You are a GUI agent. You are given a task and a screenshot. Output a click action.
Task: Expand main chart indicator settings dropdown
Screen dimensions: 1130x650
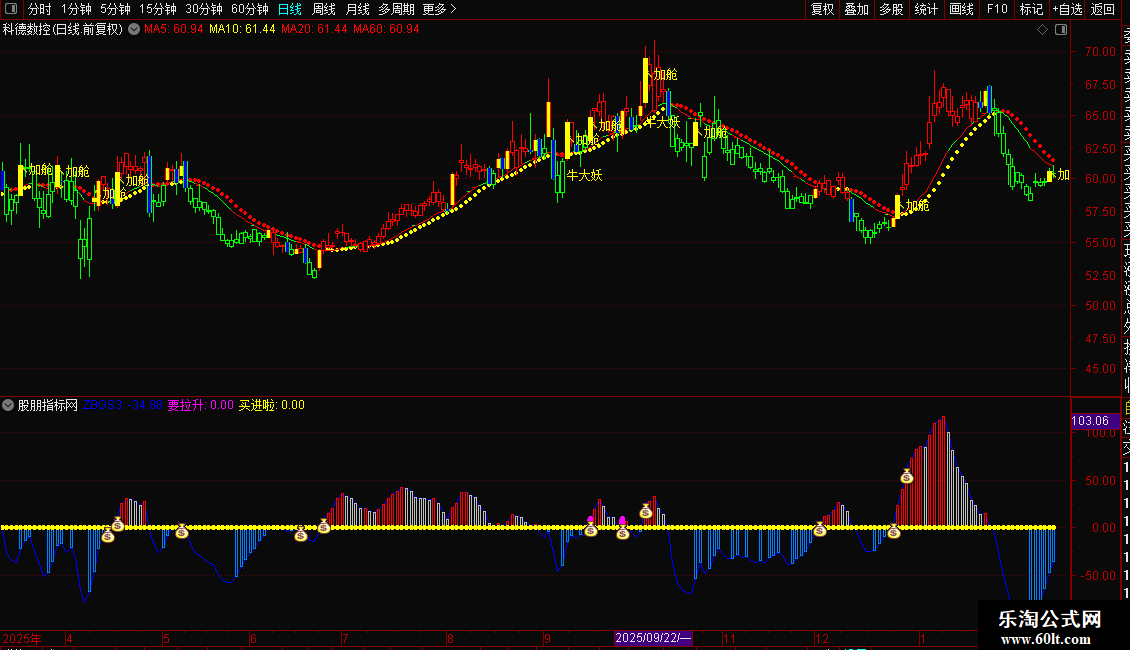(x=134, y=30)
